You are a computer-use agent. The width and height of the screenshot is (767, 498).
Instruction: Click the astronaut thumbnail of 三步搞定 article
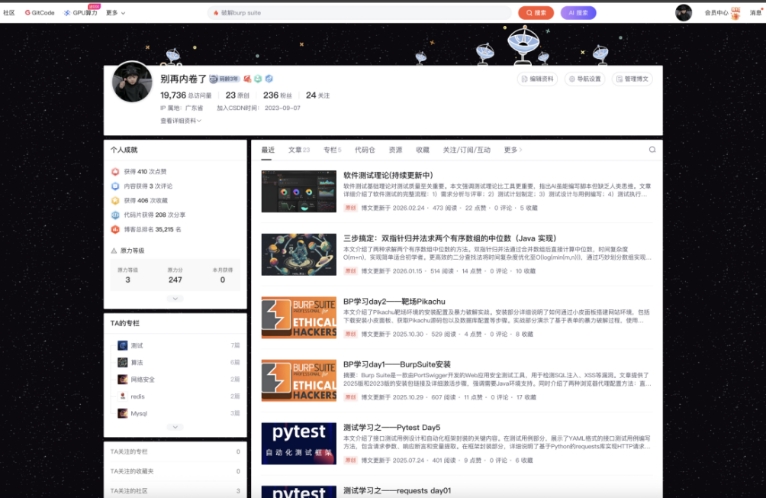coord(299,254)
